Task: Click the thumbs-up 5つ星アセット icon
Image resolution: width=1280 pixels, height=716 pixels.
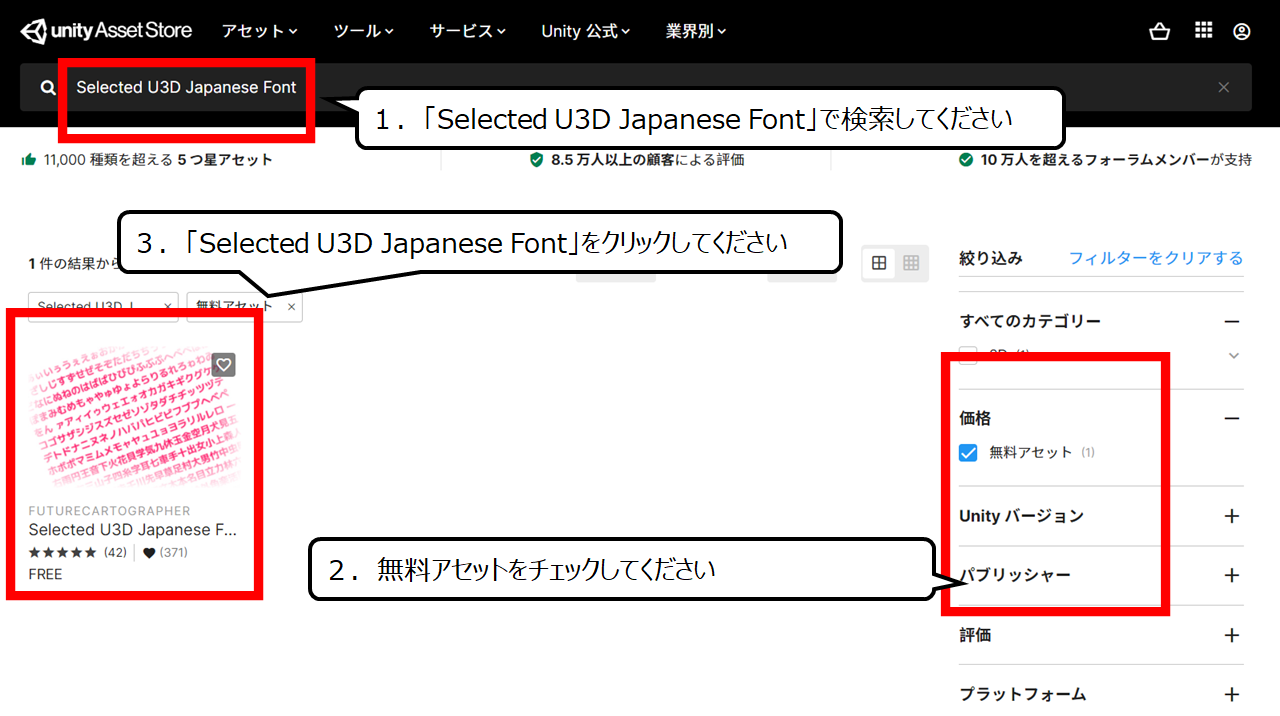Action: click(x=29, y=160)
